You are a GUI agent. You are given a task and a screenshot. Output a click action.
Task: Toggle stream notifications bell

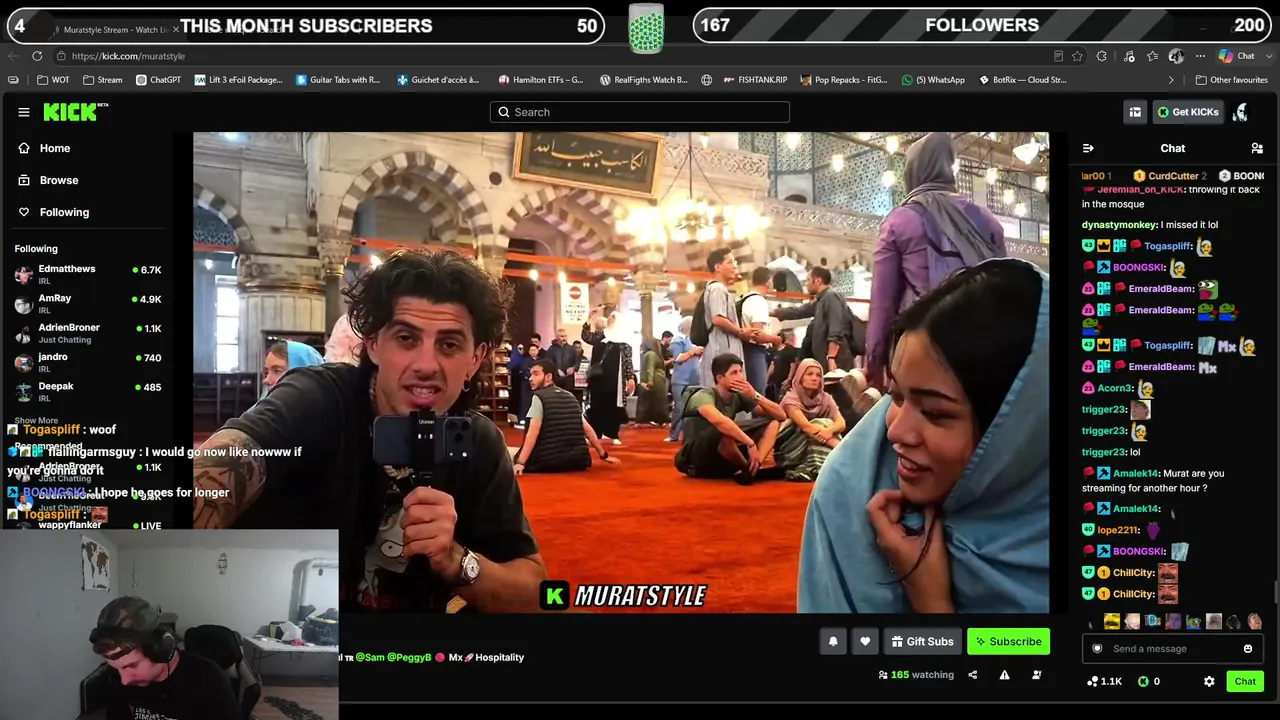coord(833,641)
